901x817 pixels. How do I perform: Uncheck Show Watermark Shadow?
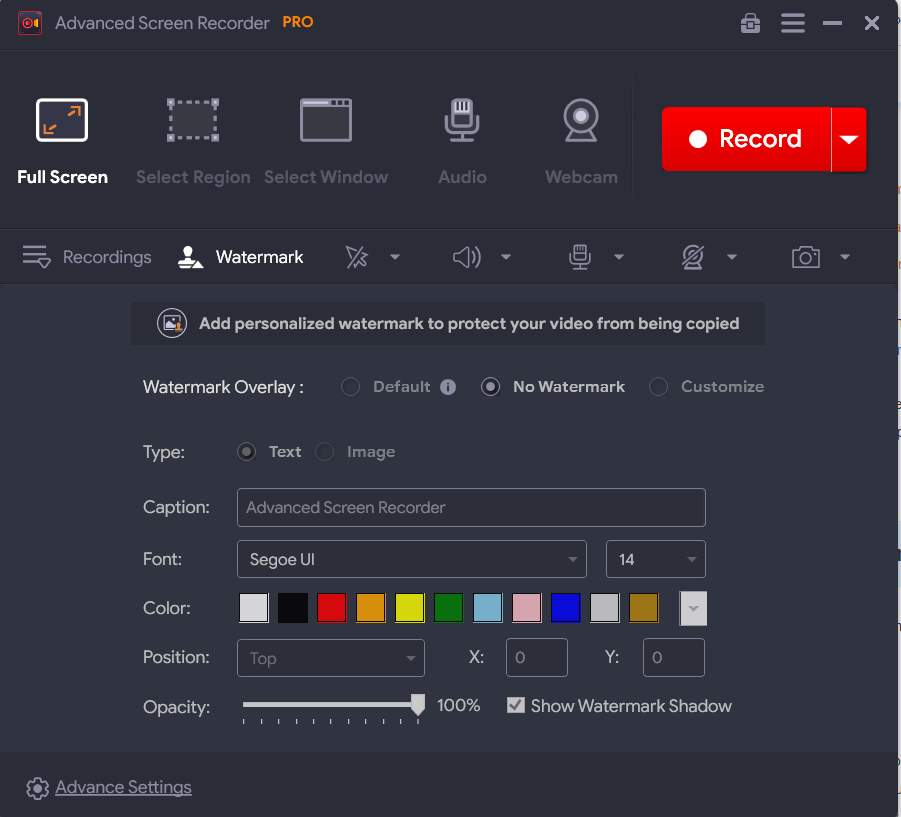pyautogui.click(x=516, y=705)
